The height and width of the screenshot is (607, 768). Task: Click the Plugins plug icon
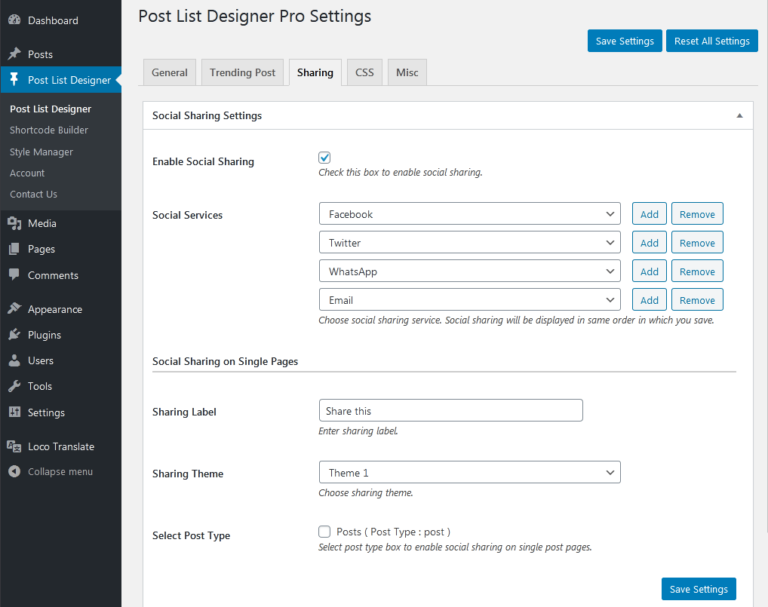(x=14, y=335)
